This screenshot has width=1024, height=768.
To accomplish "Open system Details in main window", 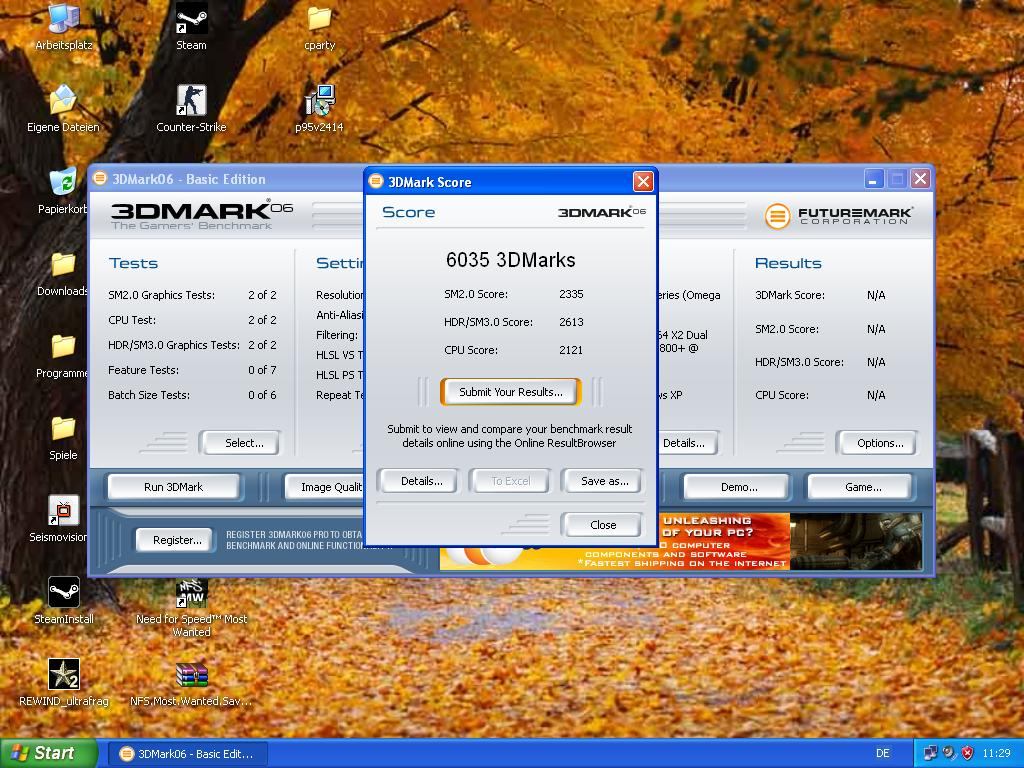I will pos(686,443).
